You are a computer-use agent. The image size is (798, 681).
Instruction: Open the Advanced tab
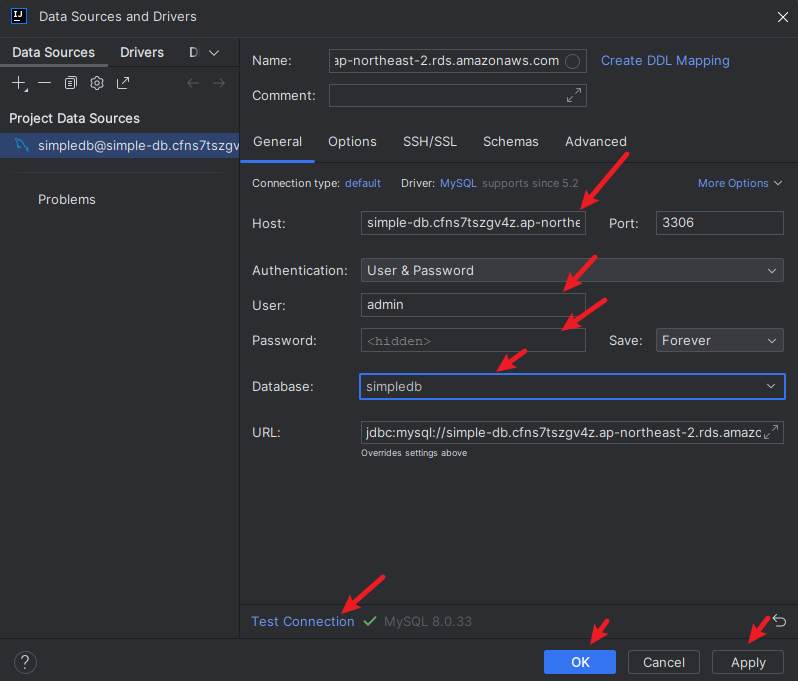click(x=596, y=141)
